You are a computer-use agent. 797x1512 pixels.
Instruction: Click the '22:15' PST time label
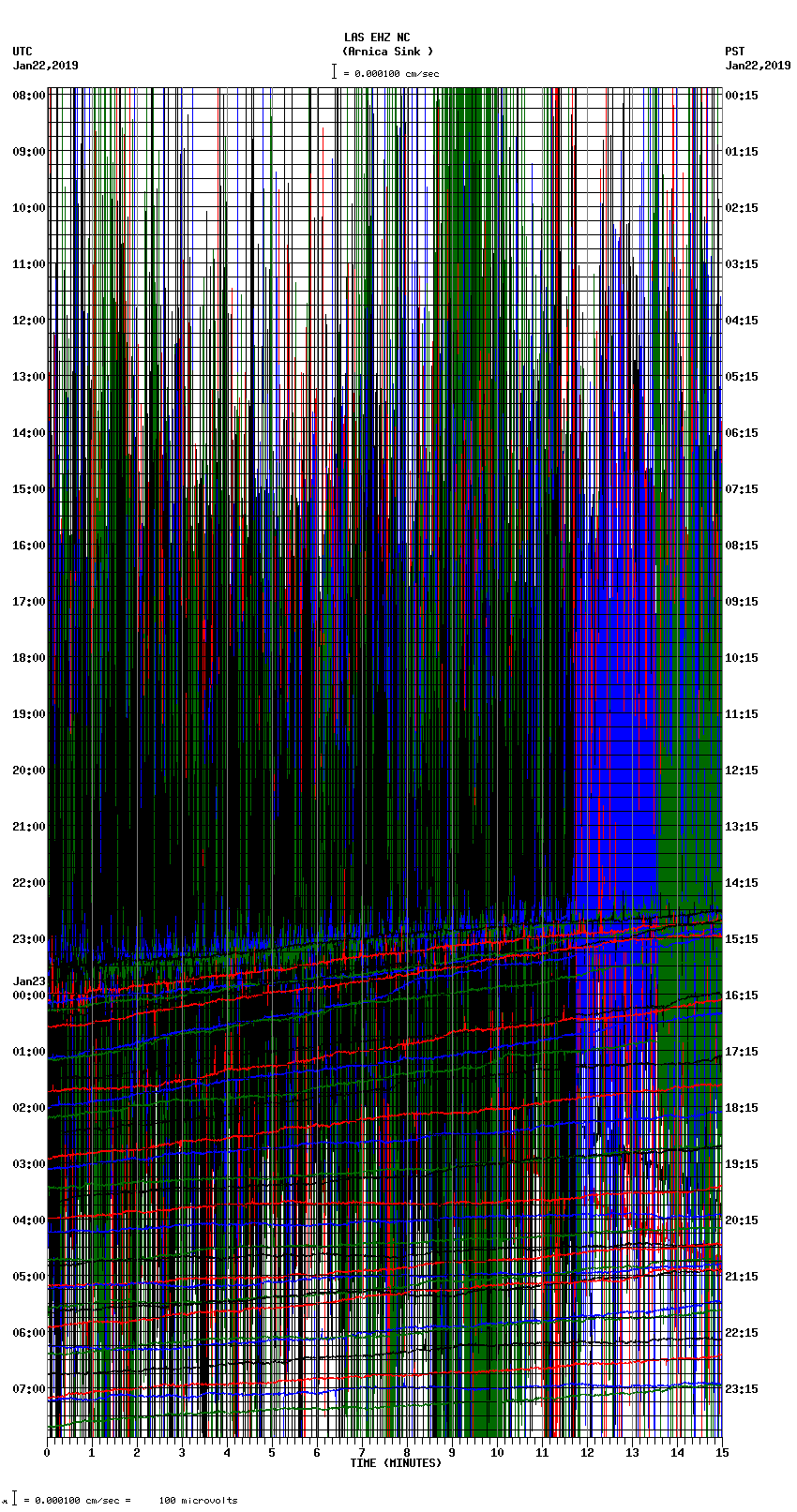click(742, 1333)
